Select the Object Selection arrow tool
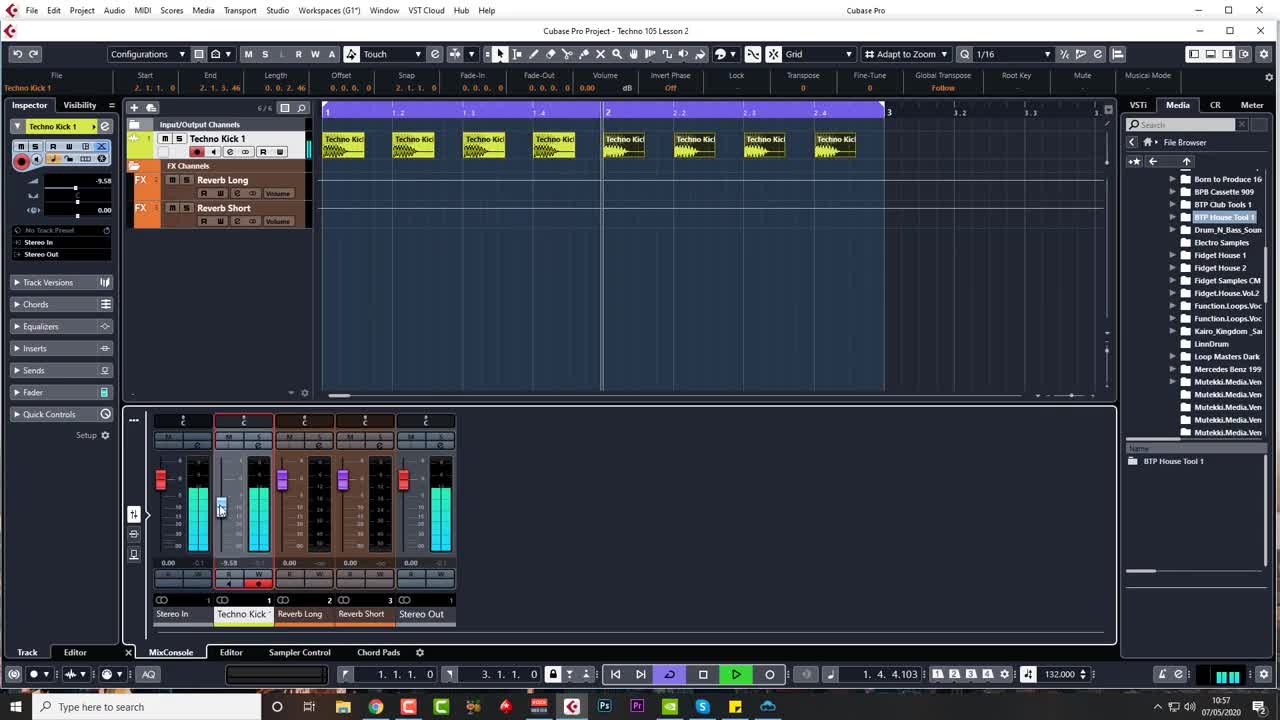This screenshot has height=720, width=1280. click(500, 54)
